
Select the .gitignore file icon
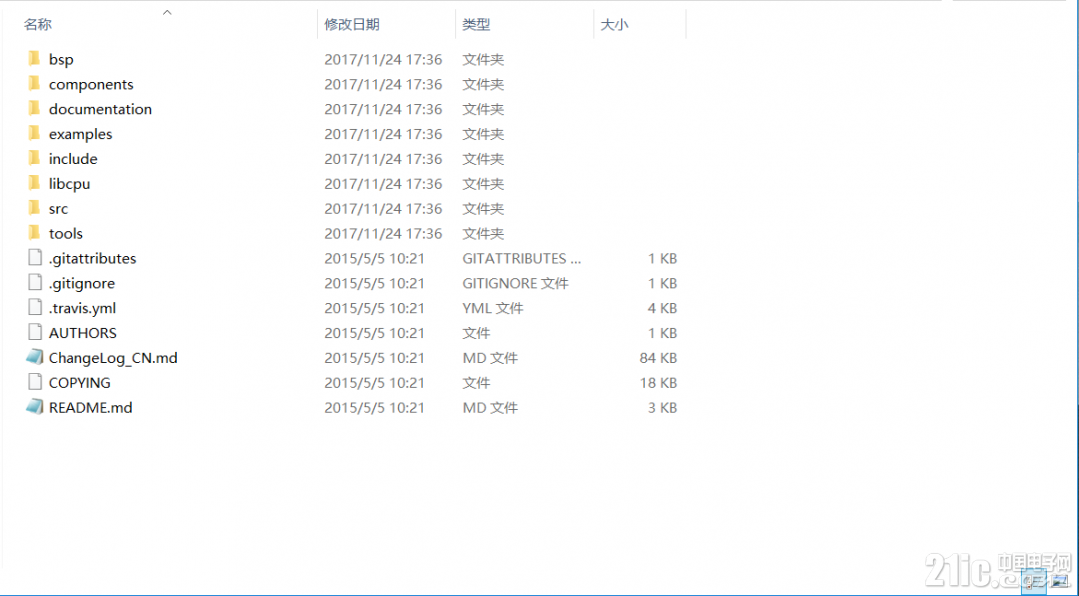34,282
